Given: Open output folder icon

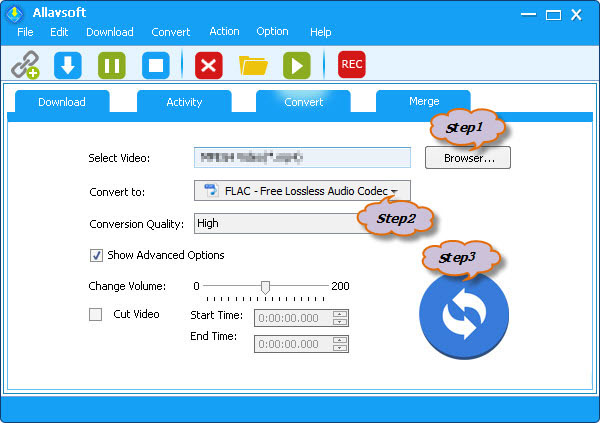Looking at the screenshot, I should (253, 65).
